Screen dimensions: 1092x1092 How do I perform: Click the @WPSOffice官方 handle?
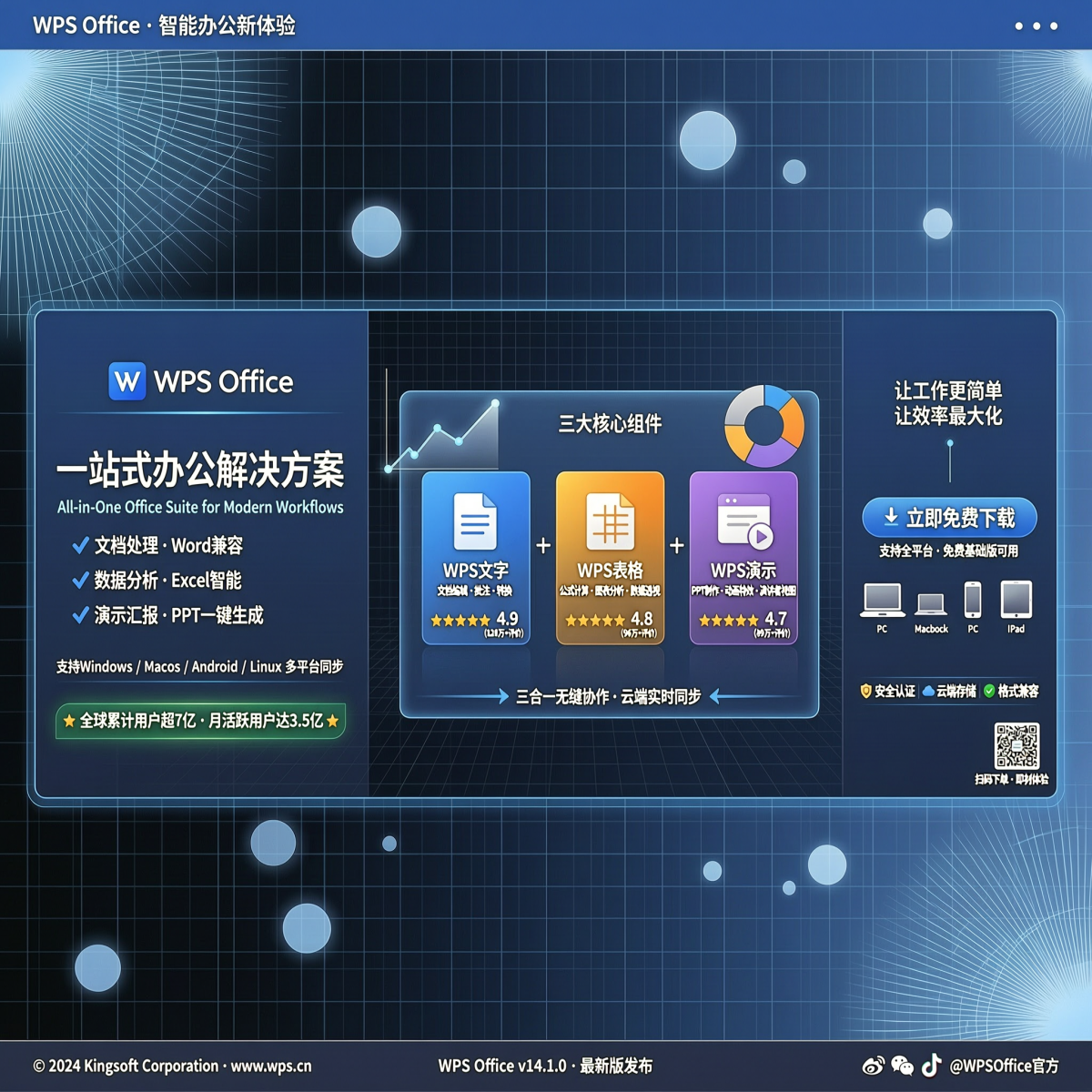point(1004,1066)
